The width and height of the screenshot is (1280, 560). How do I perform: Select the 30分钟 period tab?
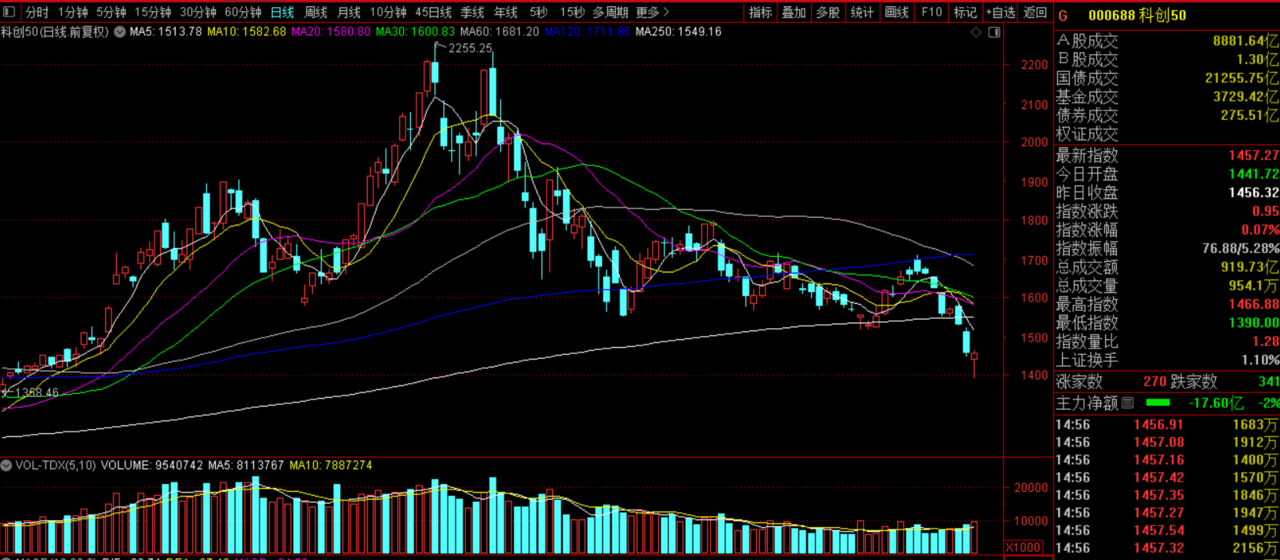tap(198, 13)
